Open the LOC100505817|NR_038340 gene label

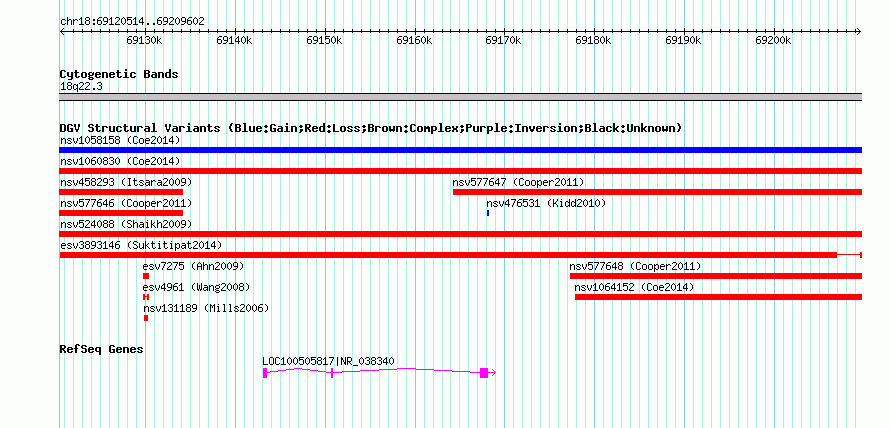[329, 361]
